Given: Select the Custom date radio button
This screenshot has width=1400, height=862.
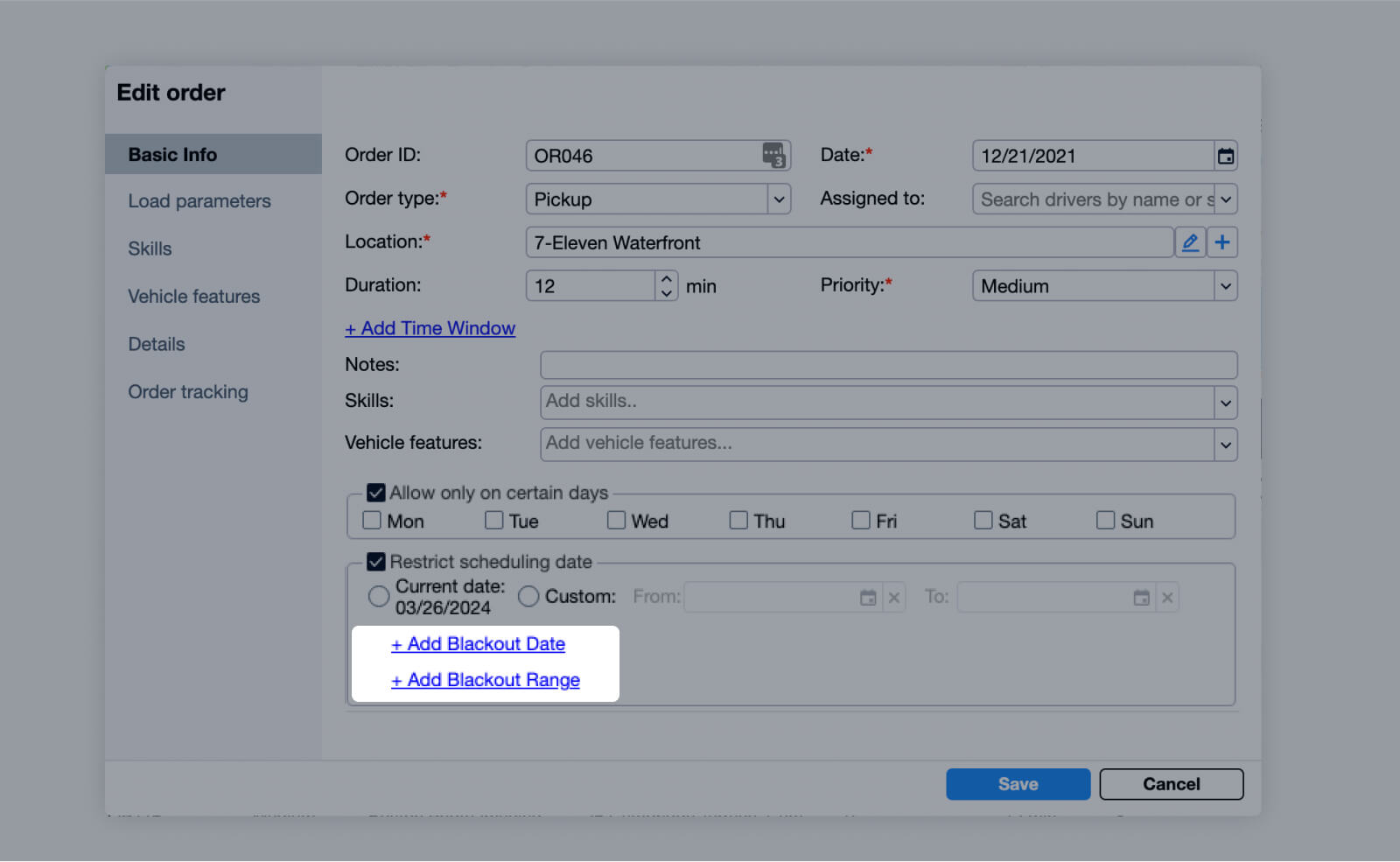Looking at the screenshot, I should (x=528, y=597).
